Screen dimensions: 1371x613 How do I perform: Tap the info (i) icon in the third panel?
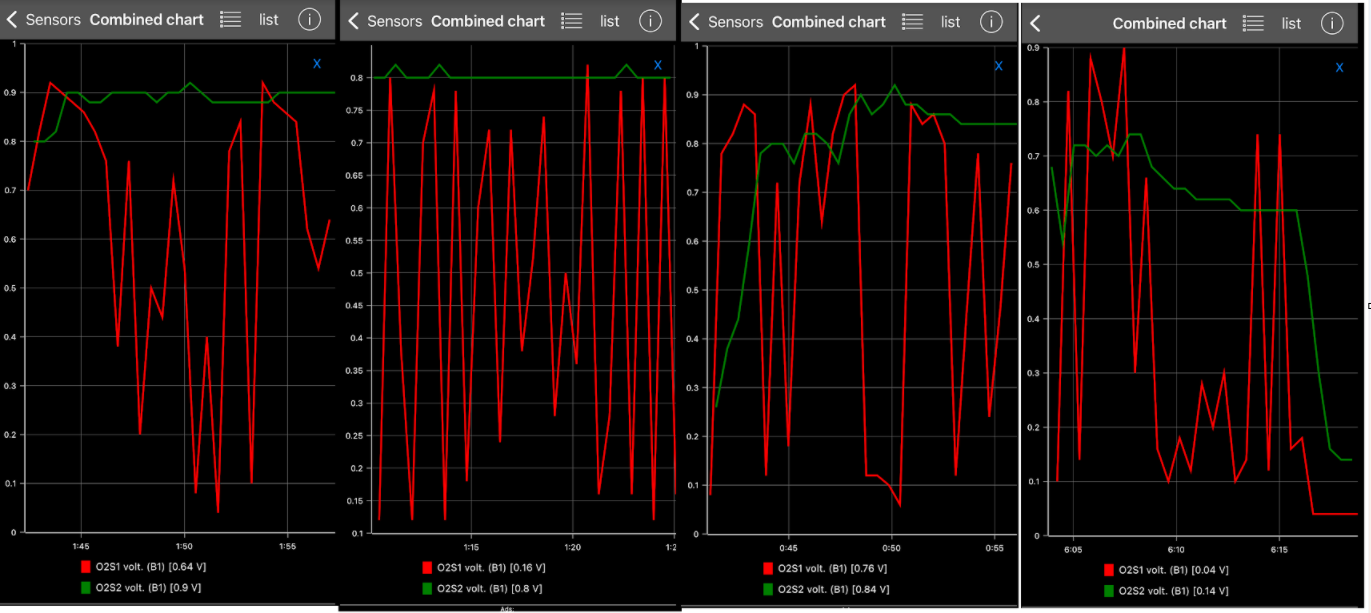point(991,21)
